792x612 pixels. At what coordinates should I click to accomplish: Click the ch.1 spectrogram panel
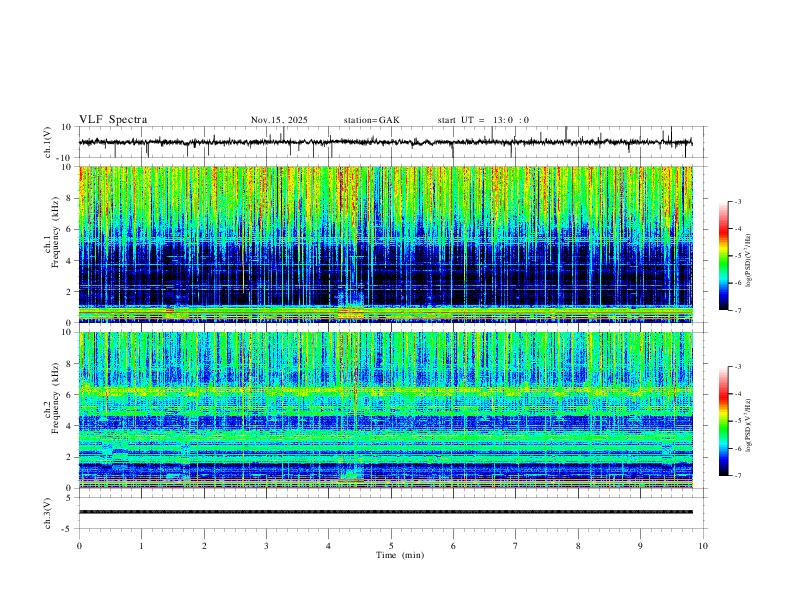pos(386,244)
